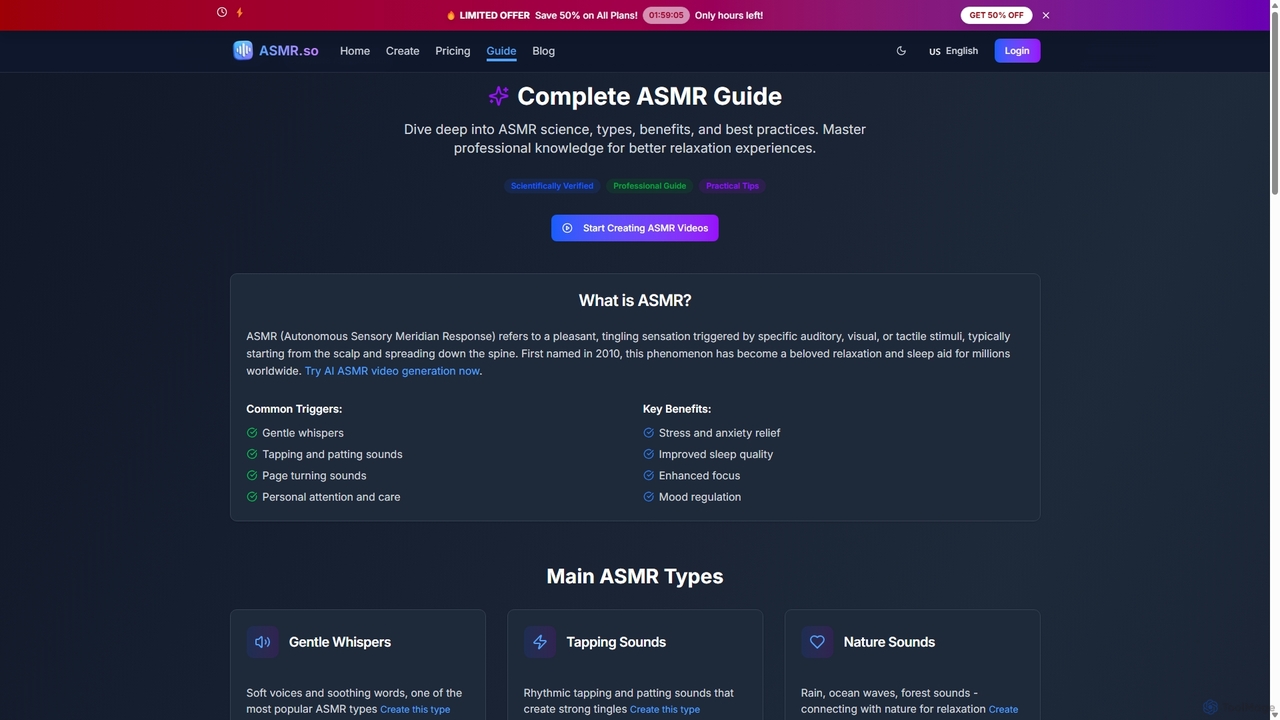The height and width of the screenshot is (720, 1280).
Task: Click the Only hours left! text
Action: [729, 15]
